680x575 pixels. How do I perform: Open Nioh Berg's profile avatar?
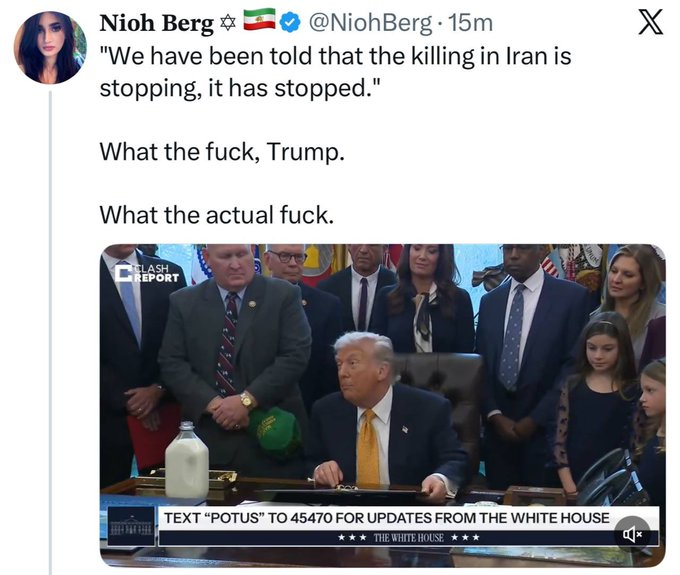tap(50, 47)
